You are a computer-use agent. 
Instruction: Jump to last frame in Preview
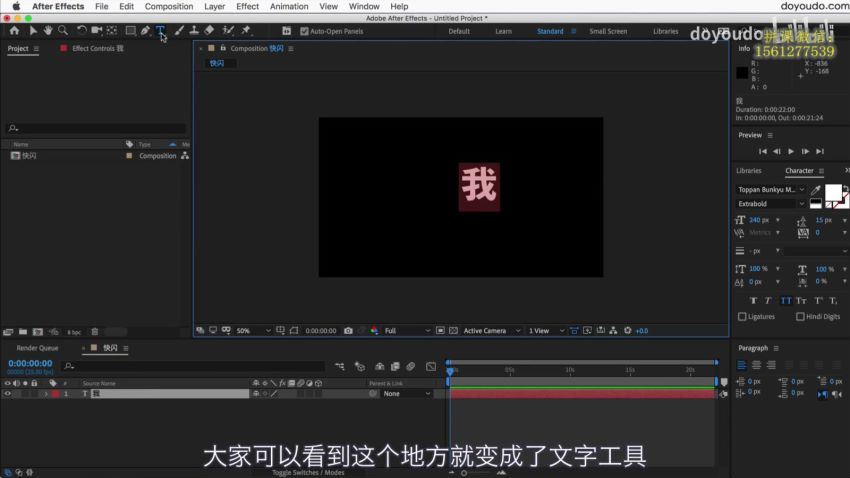click(x=820, y=151)
